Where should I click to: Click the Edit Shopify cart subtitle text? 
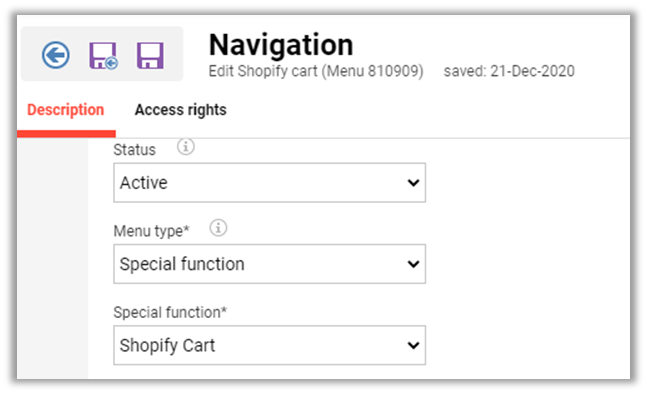[x=316, y=71]
